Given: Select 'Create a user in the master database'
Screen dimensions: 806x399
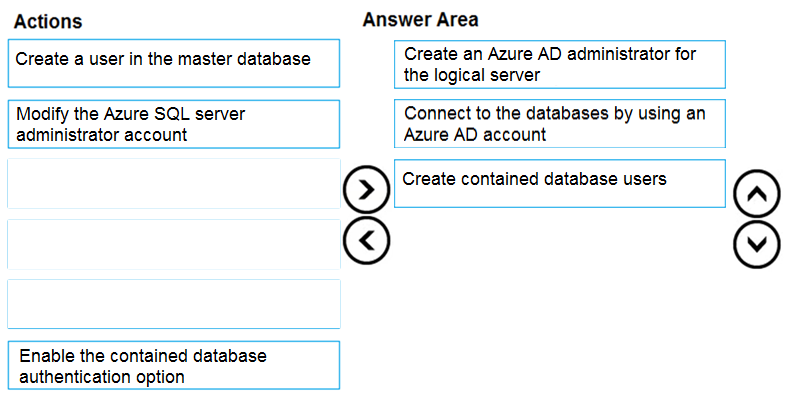Looking at the screenshot, I should tap(174, 63).
